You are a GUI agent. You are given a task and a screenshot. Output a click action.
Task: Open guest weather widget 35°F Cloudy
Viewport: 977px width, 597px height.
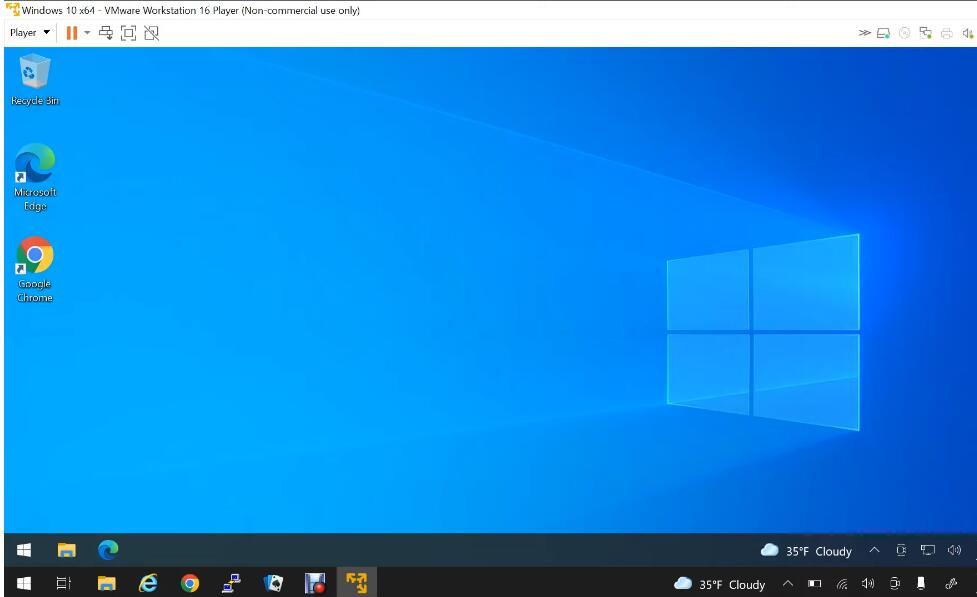click(x=806, y=551)
